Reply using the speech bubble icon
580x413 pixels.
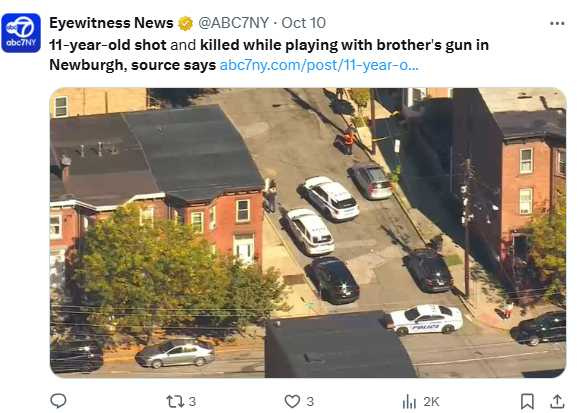(58, 401)
